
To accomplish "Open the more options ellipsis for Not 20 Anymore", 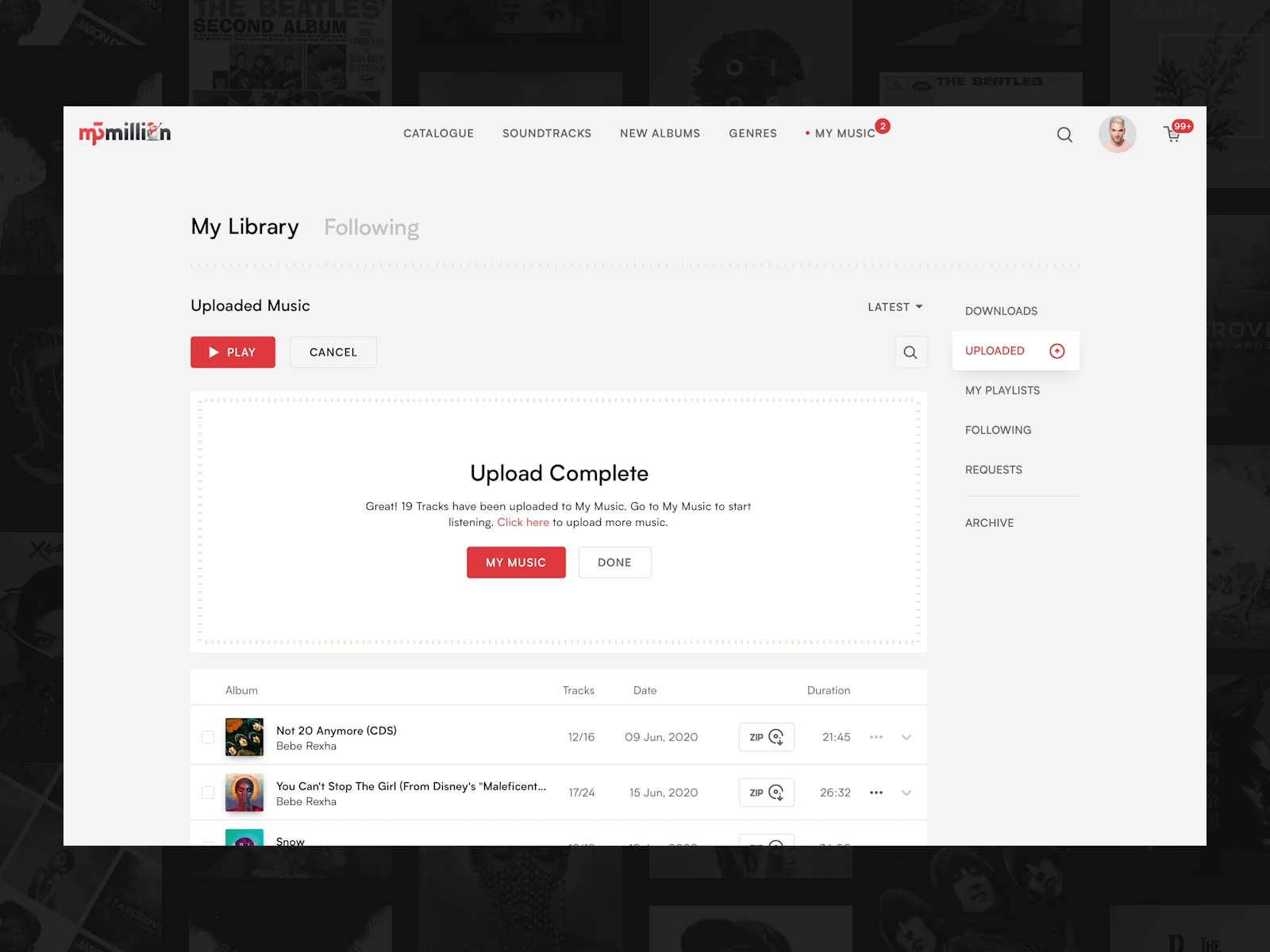I will [x=876, y=737].
